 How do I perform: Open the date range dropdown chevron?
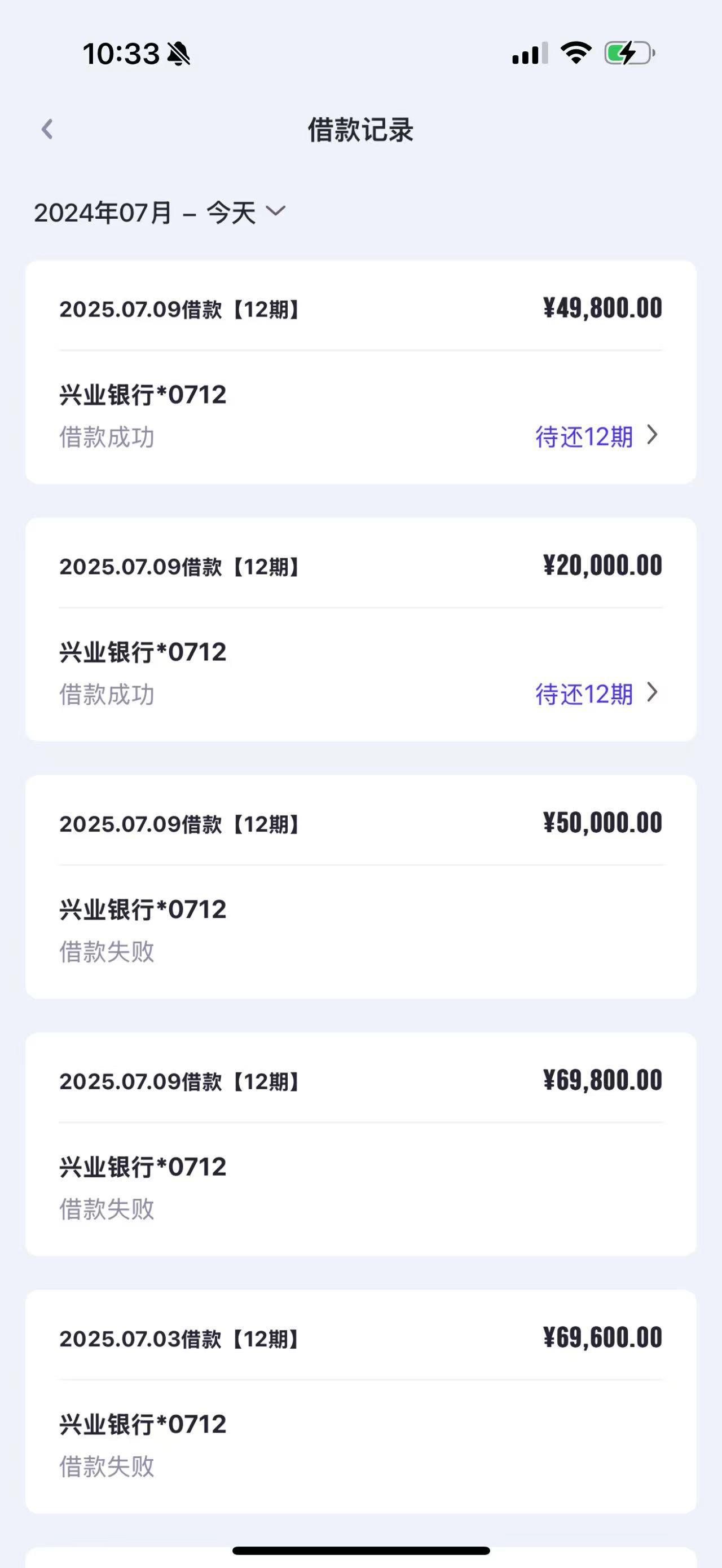[x=276, y=212]
